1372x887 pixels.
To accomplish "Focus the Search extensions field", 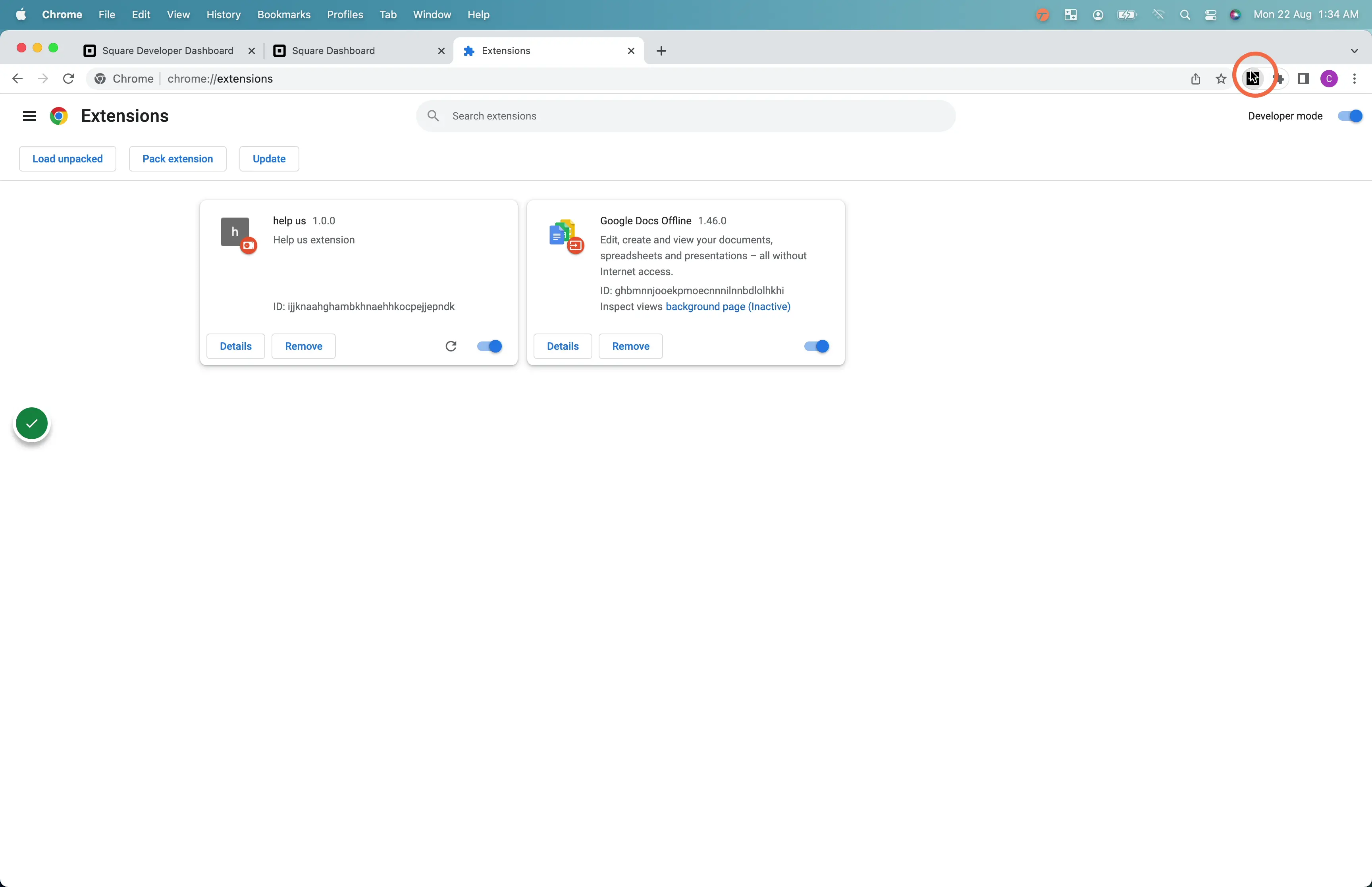I will 685,116.
